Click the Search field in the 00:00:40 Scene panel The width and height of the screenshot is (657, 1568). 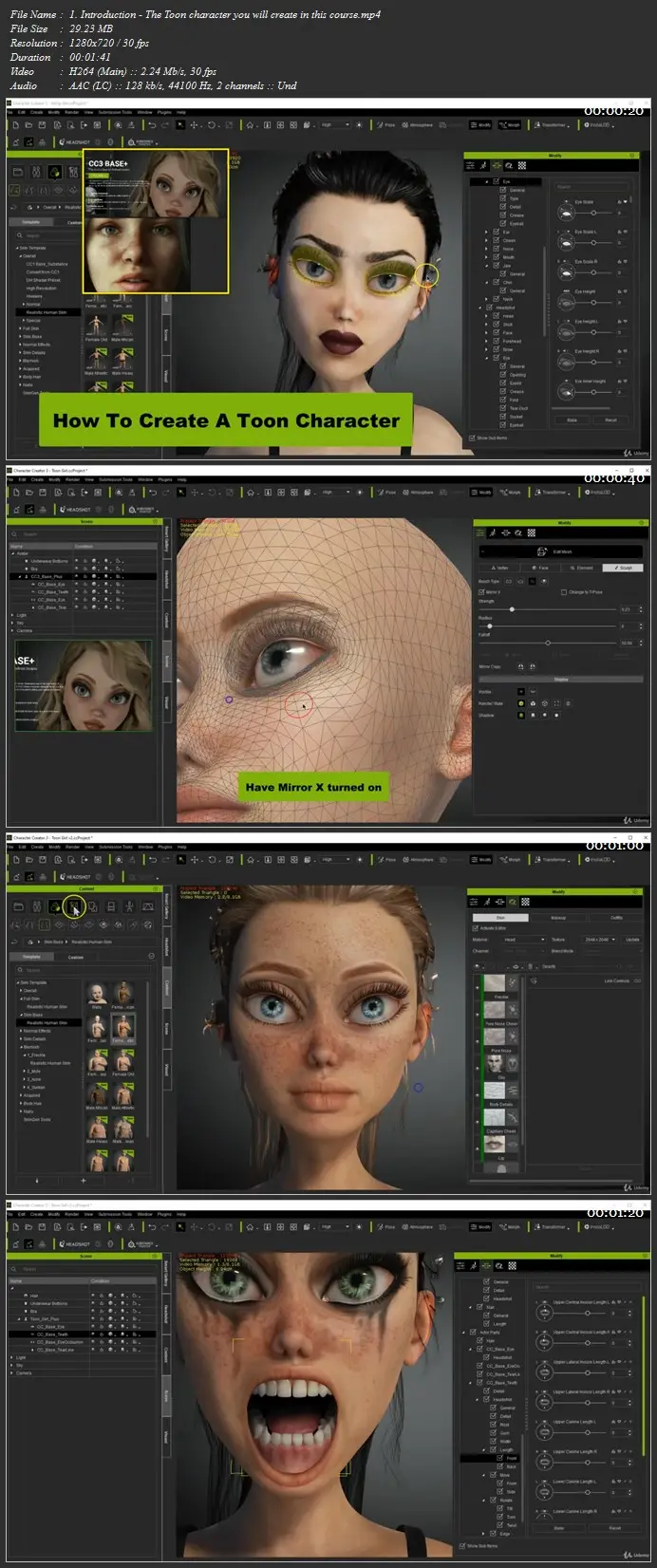84,534
